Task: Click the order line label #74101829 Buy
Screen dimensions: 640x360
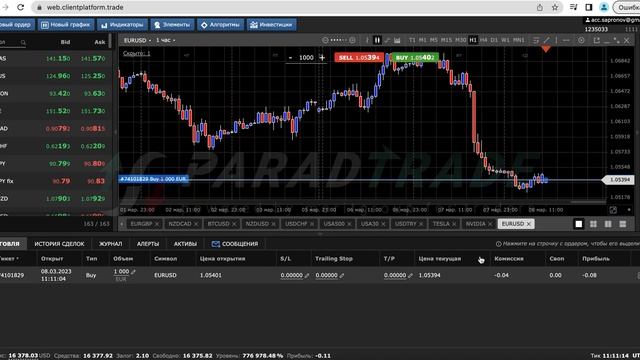Action: click(x=153, y=179)
